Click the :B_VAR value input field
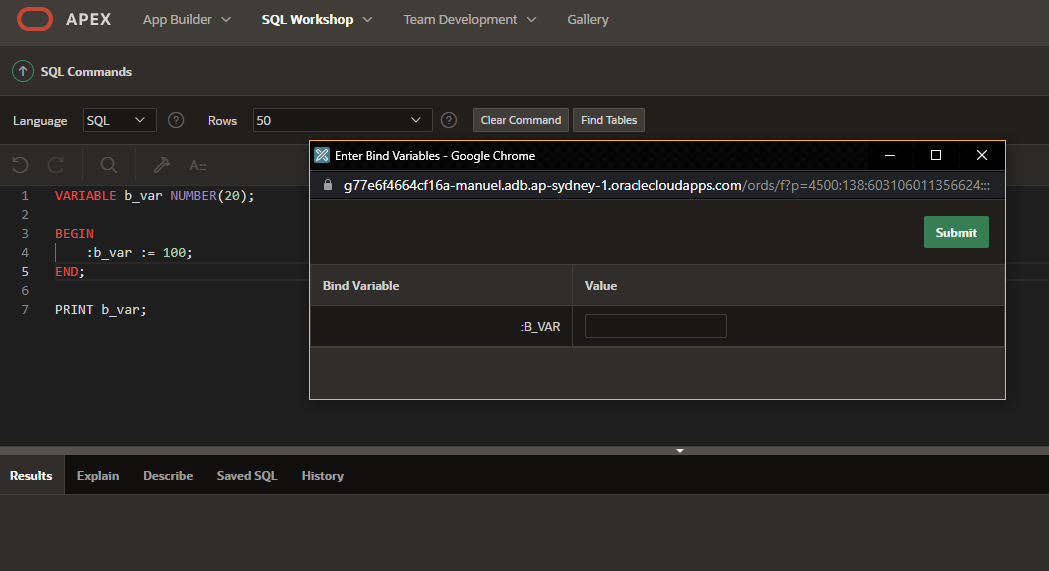 click(x=656, y=326)
